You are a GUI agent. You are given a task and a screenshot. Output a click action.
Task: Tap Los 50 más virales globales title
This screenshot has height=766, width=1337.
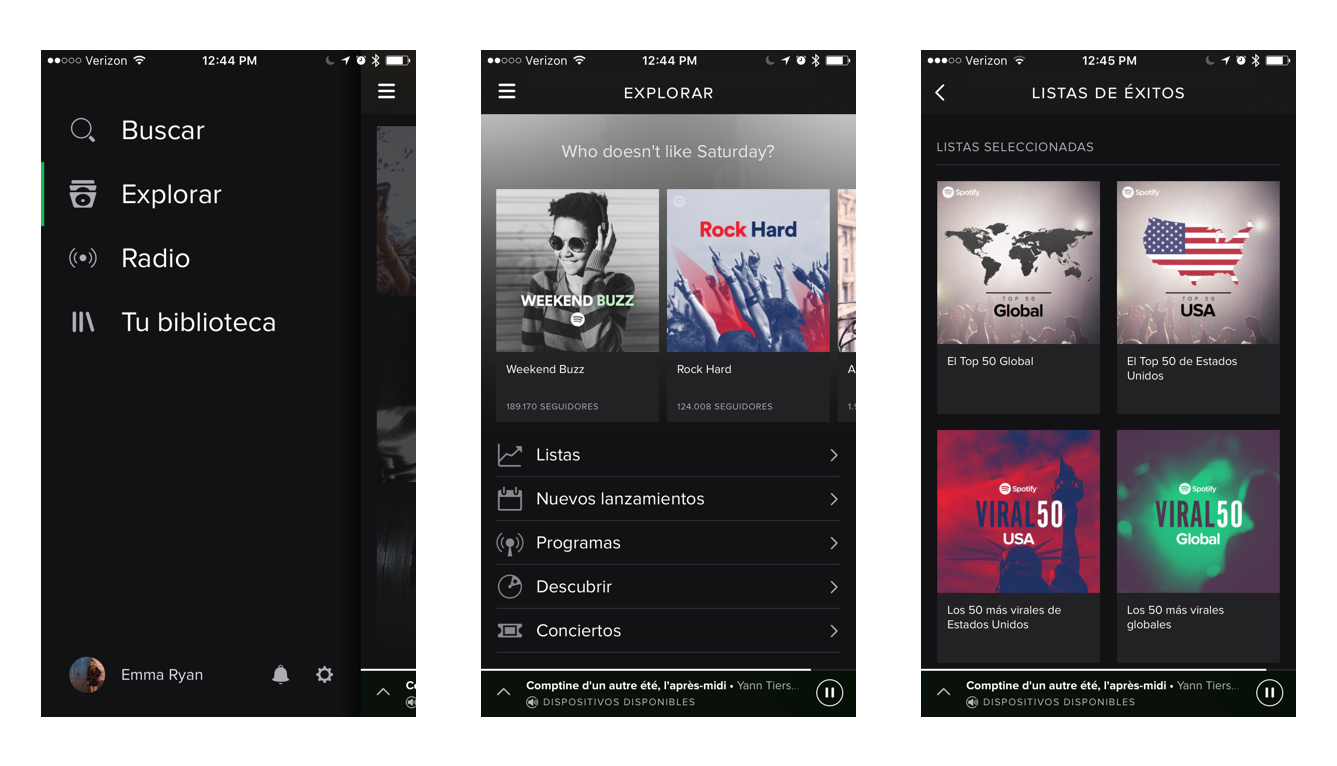point(1175,617)
